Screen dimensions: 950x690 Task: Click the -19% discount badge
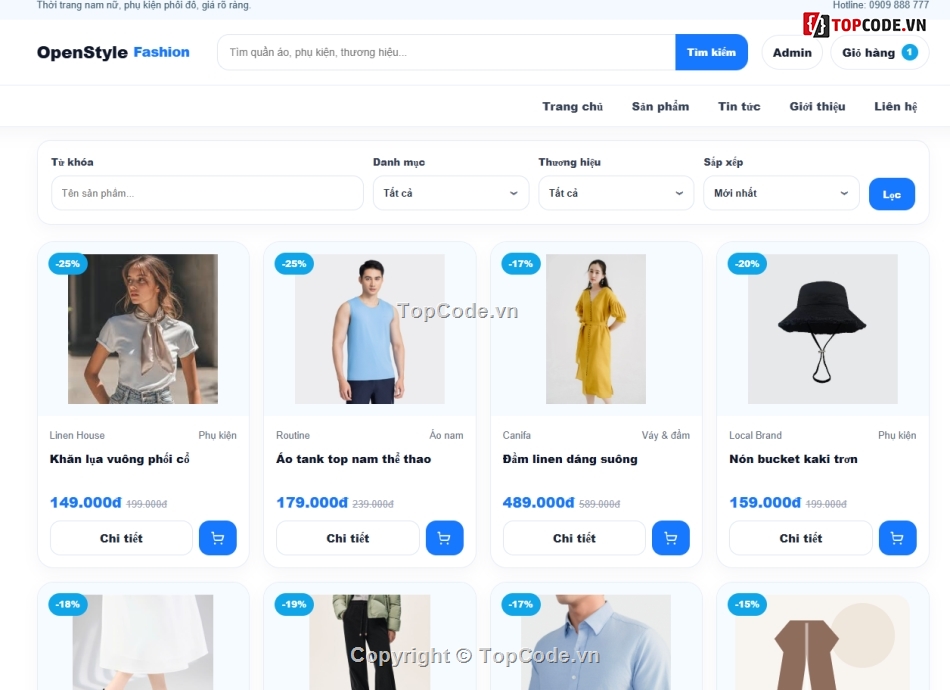(294, 604)
